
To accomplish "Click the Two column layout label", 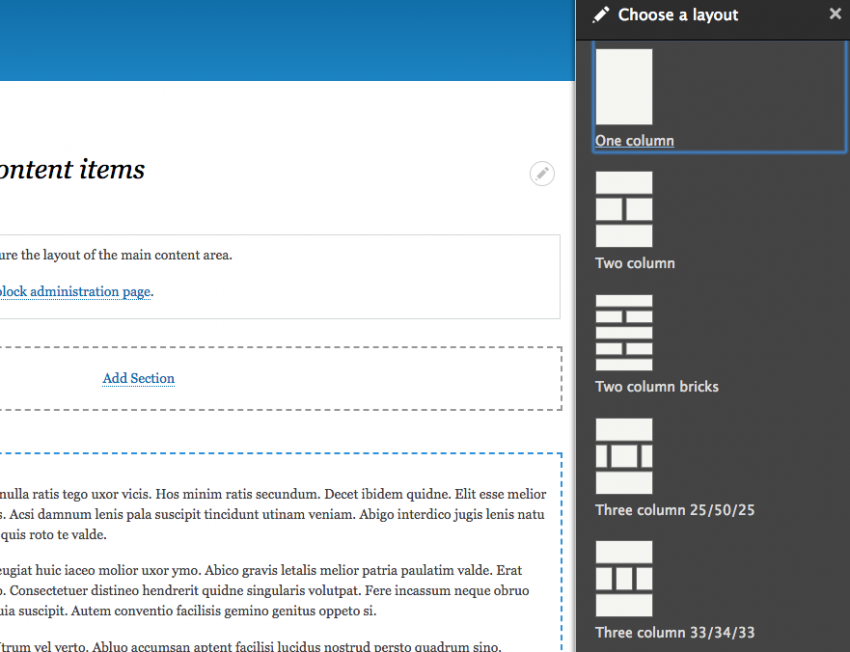I will point(634,263).
